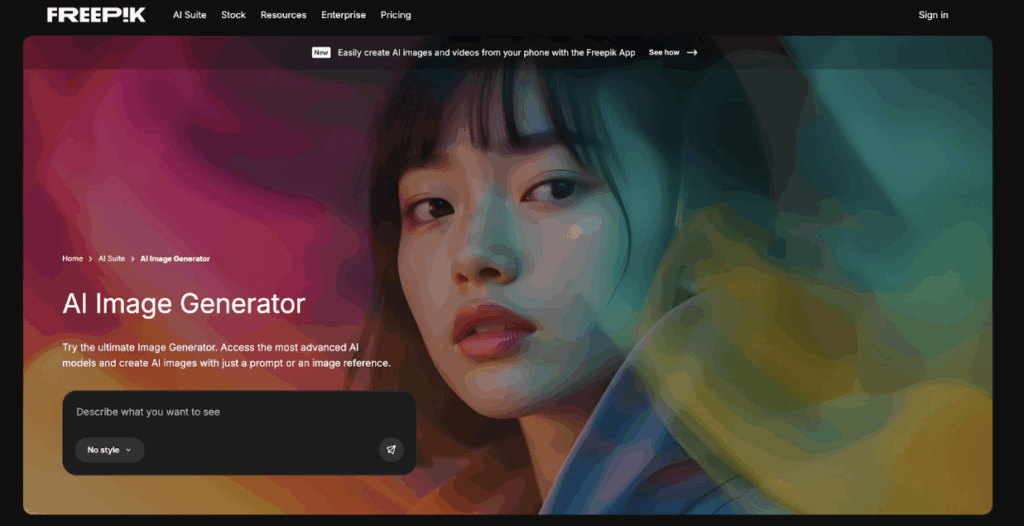Submit the prompt with the send icon

(391, 450)
